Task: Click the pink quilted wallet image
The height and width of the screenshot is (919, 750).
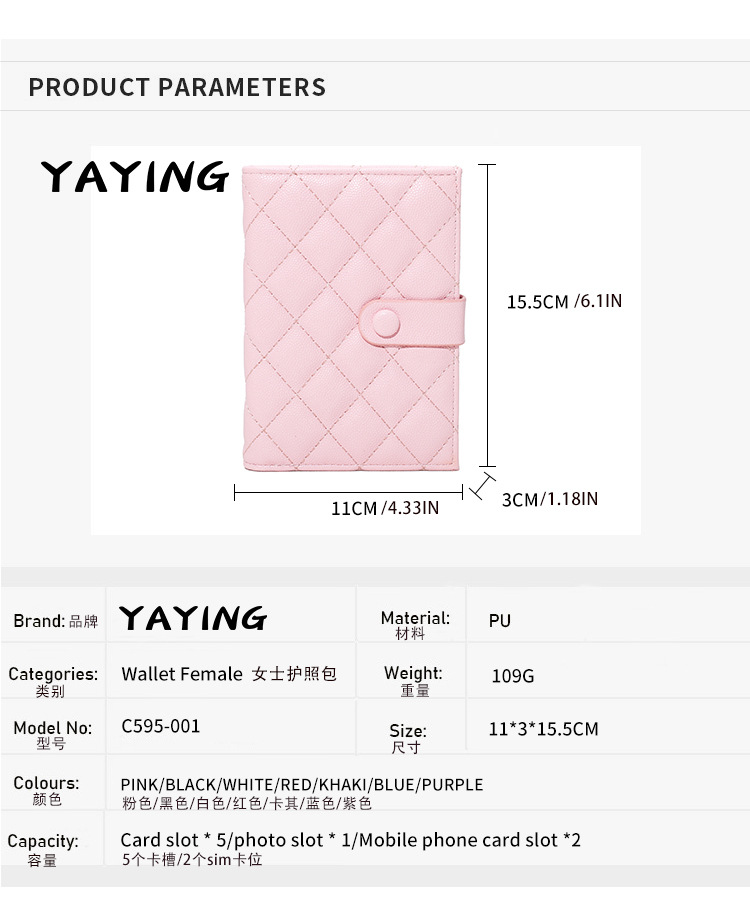Action: (x=353, y=318)
